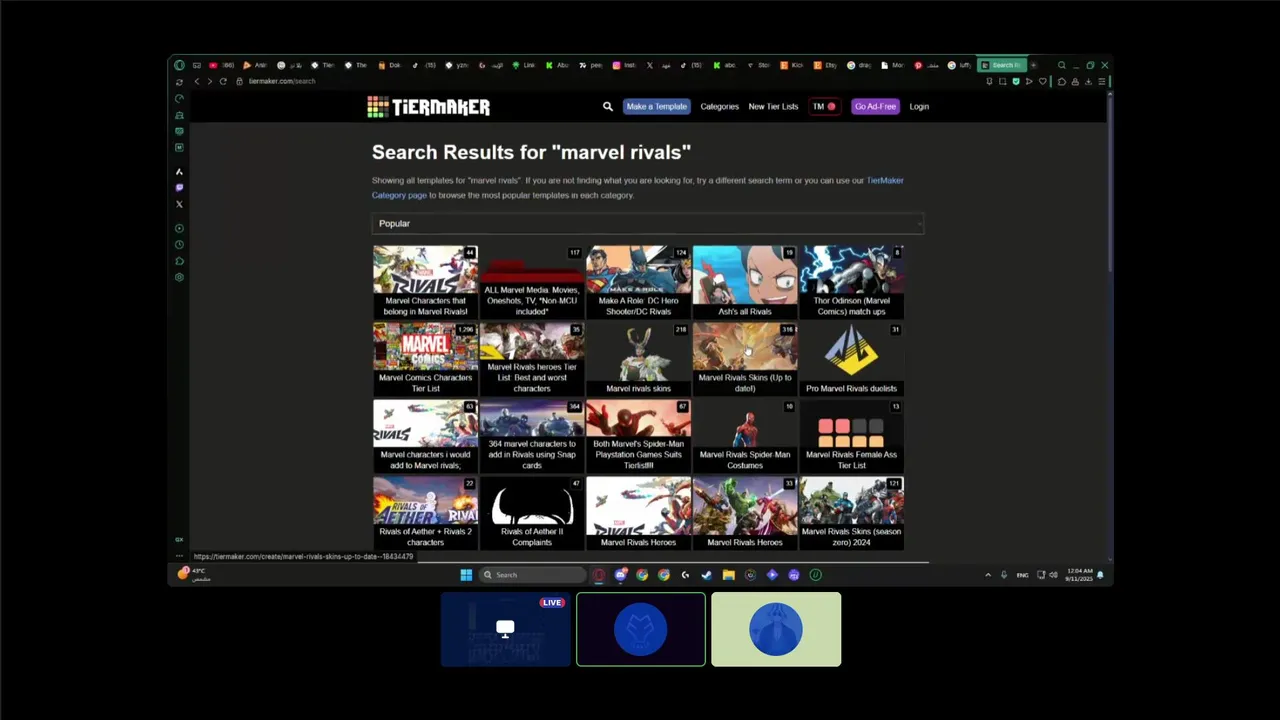Open Marvel rivals skins template

[x=638, y=359]
